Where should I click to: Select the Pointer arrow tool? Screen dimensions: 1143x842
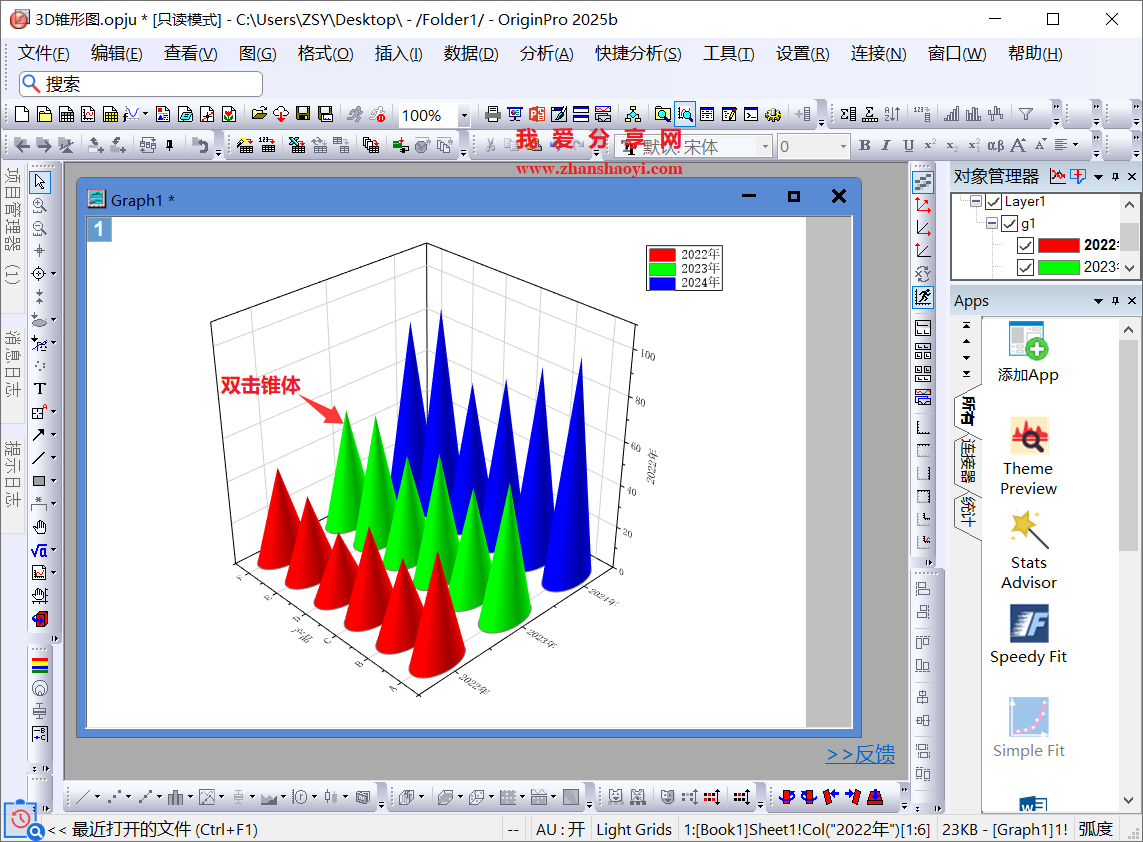(40, 181)
